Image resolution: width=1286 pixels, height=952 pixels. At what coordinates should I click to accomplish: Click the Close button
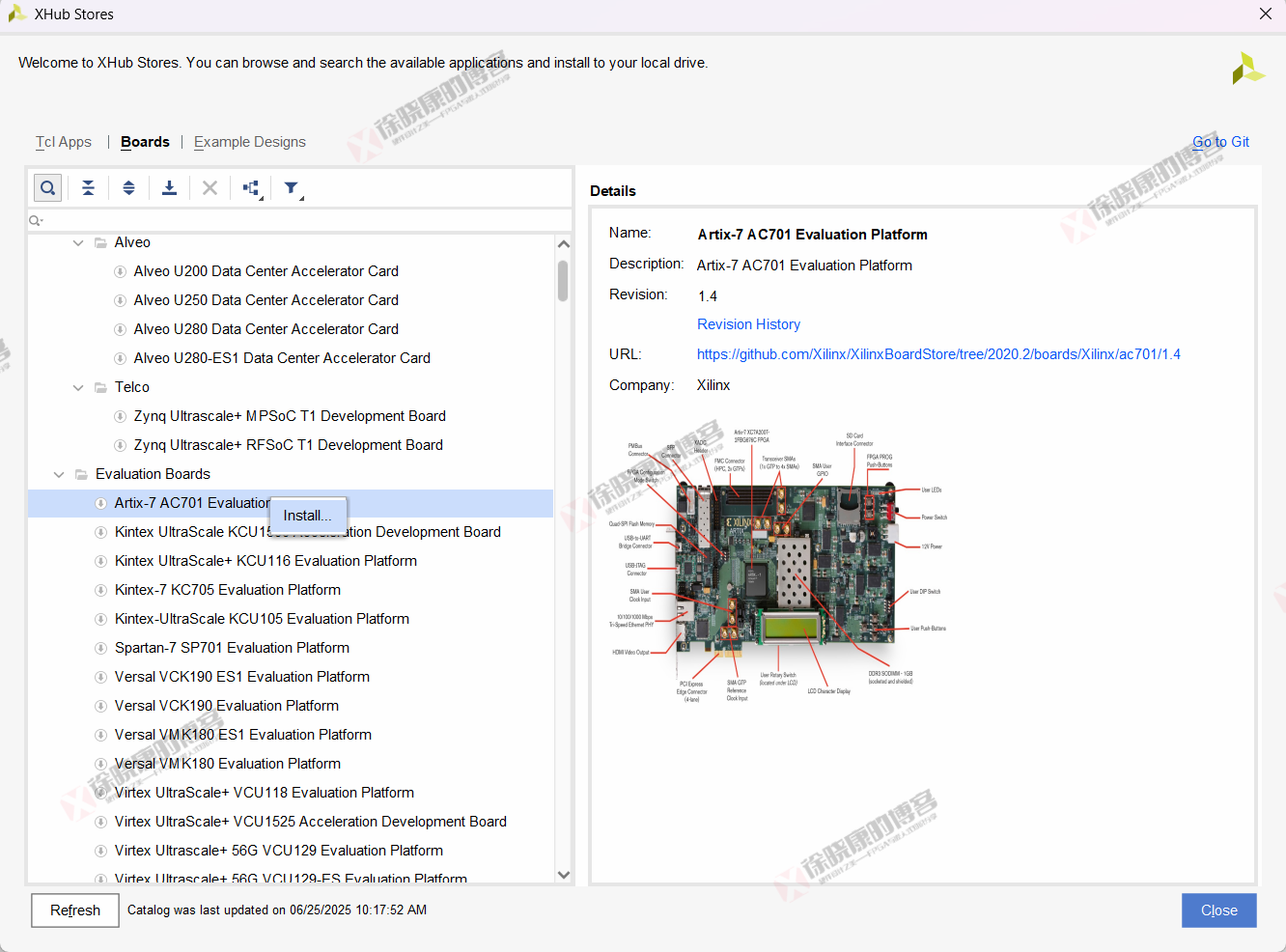(1218, 910)
